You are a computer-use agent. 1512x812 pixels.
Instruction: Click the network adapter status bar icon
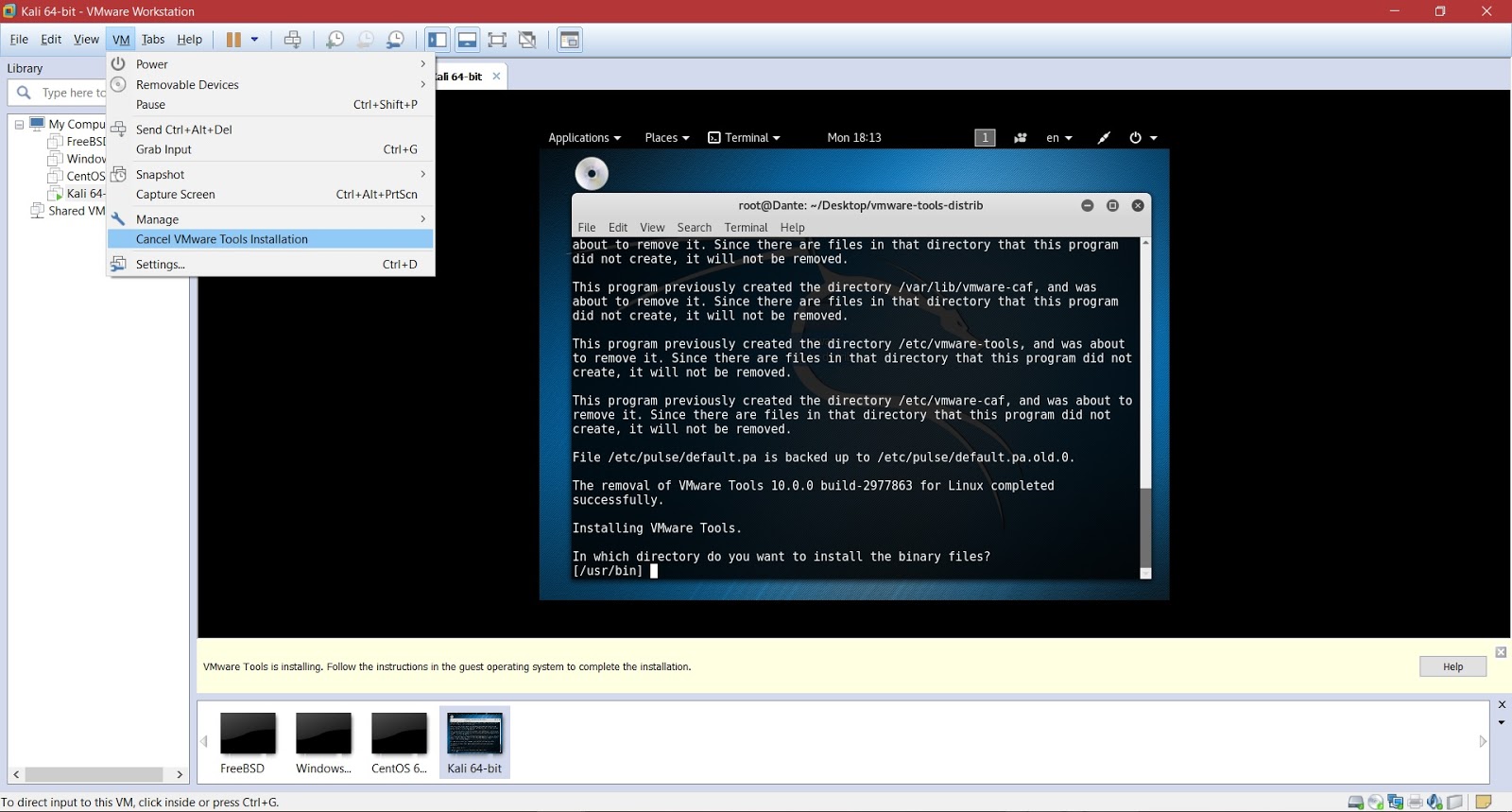point(1396,803)
